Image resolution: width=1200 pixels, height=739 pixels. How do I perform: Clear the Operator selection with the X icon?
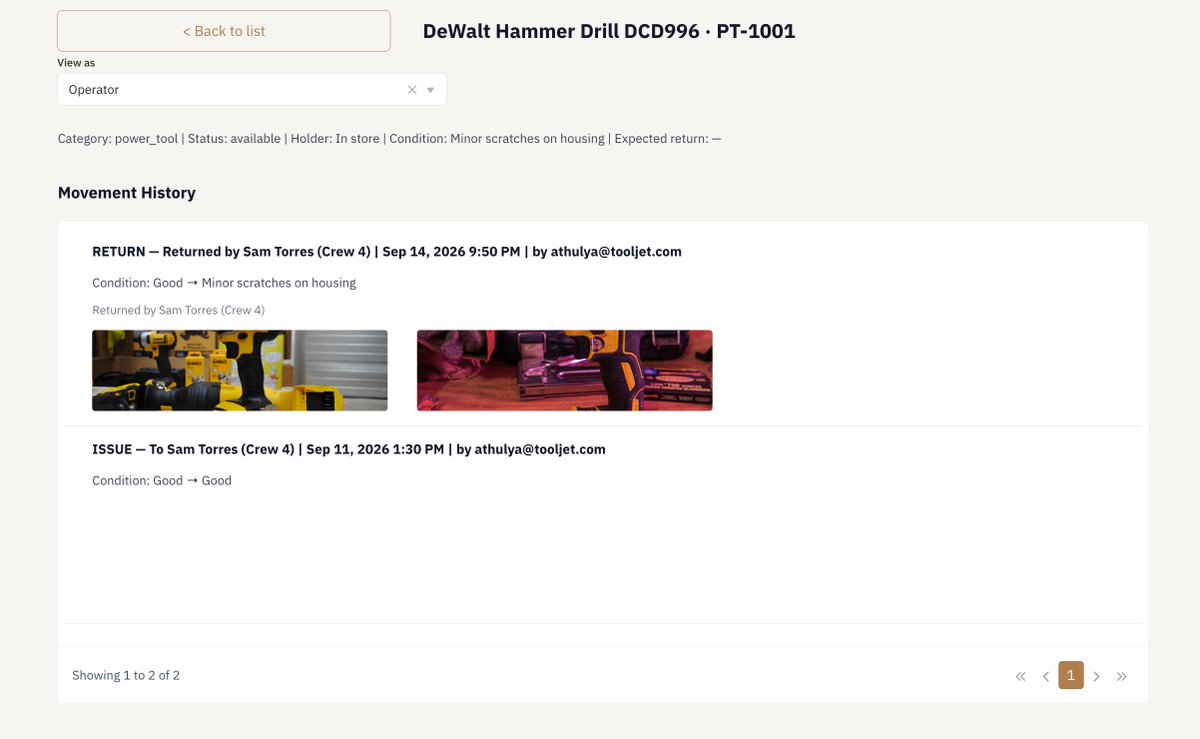pyautogui.click(x=412, y=90)
